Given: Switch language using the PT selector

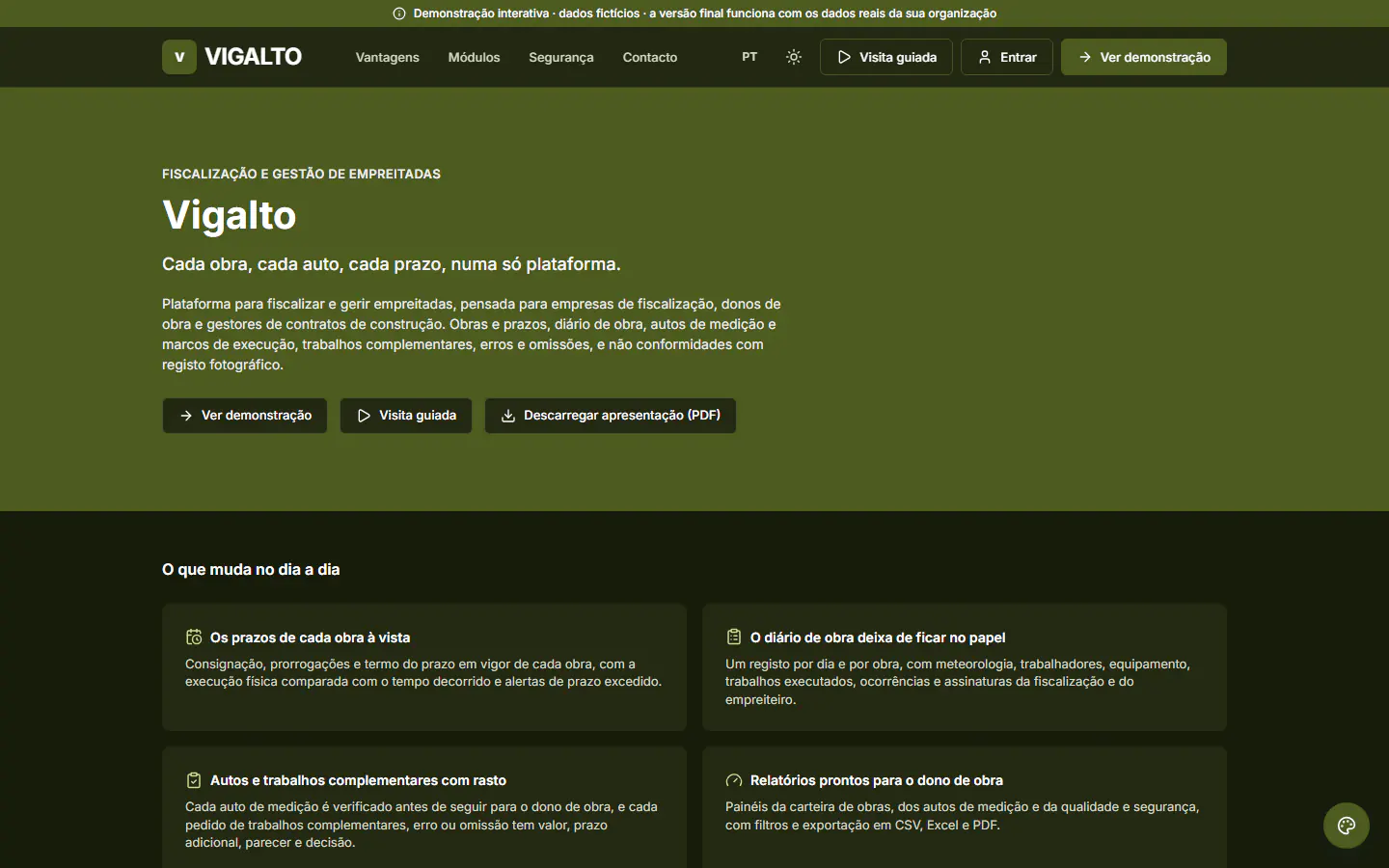Looking at the screenshot, I should coord(749,57).
